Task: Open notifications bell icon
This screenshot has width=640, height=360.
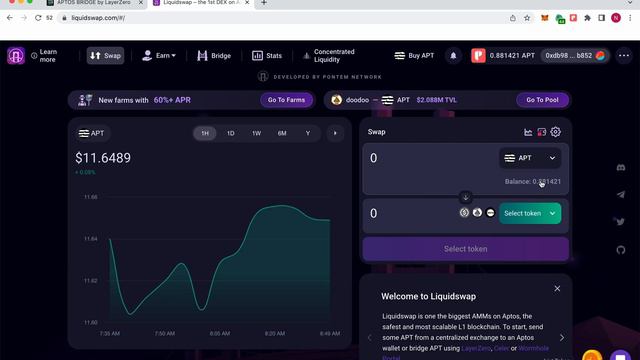Action: (453, 56)
